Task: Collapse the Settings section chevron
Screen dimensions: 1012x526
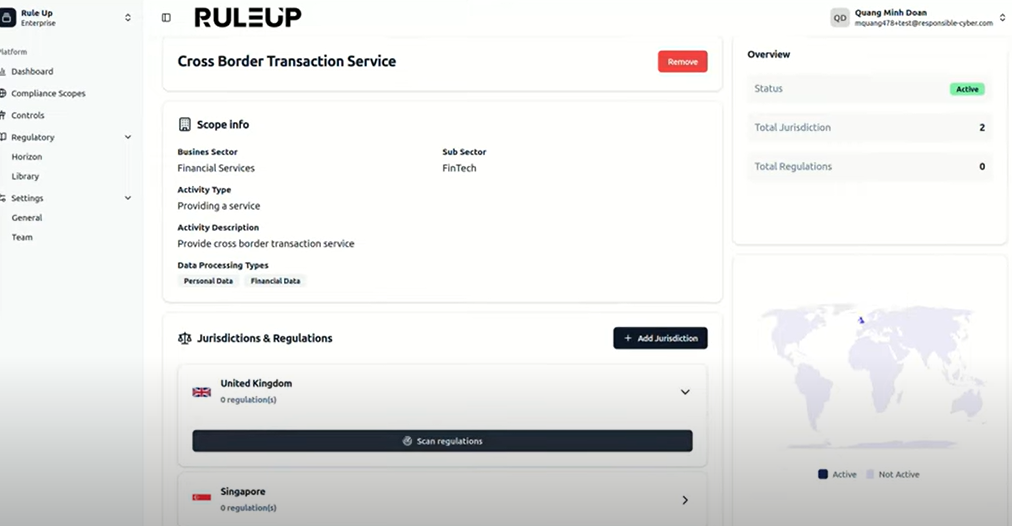Action: [128, 198]
